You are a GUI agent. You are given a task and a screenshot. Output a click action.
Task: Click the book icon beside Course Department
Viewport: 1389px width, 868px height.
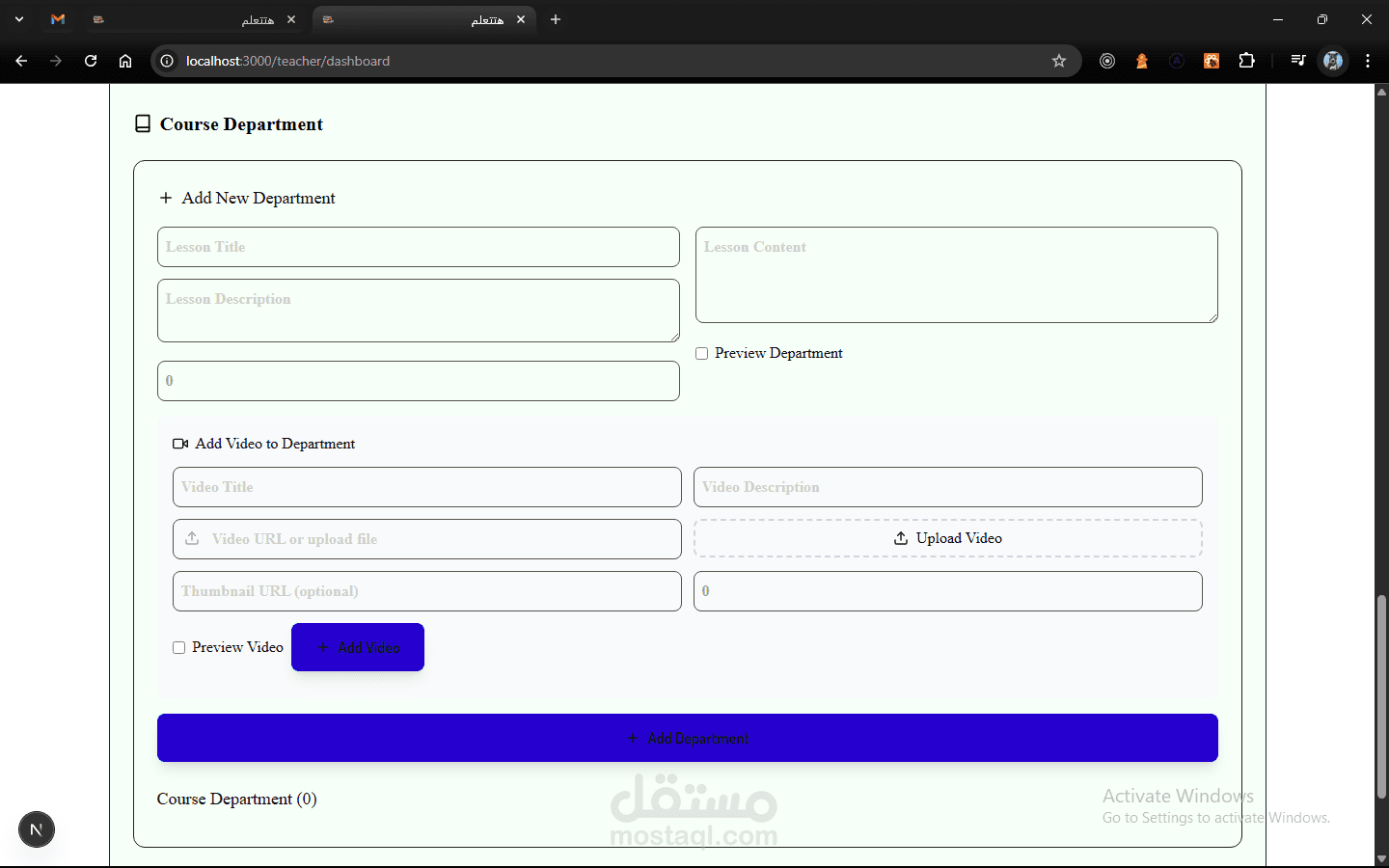143,124
